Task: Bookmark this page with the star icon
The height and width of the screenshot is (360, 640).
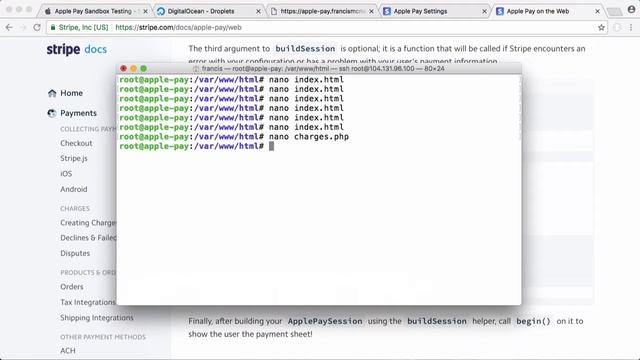Action: click(x=601, y=27)
